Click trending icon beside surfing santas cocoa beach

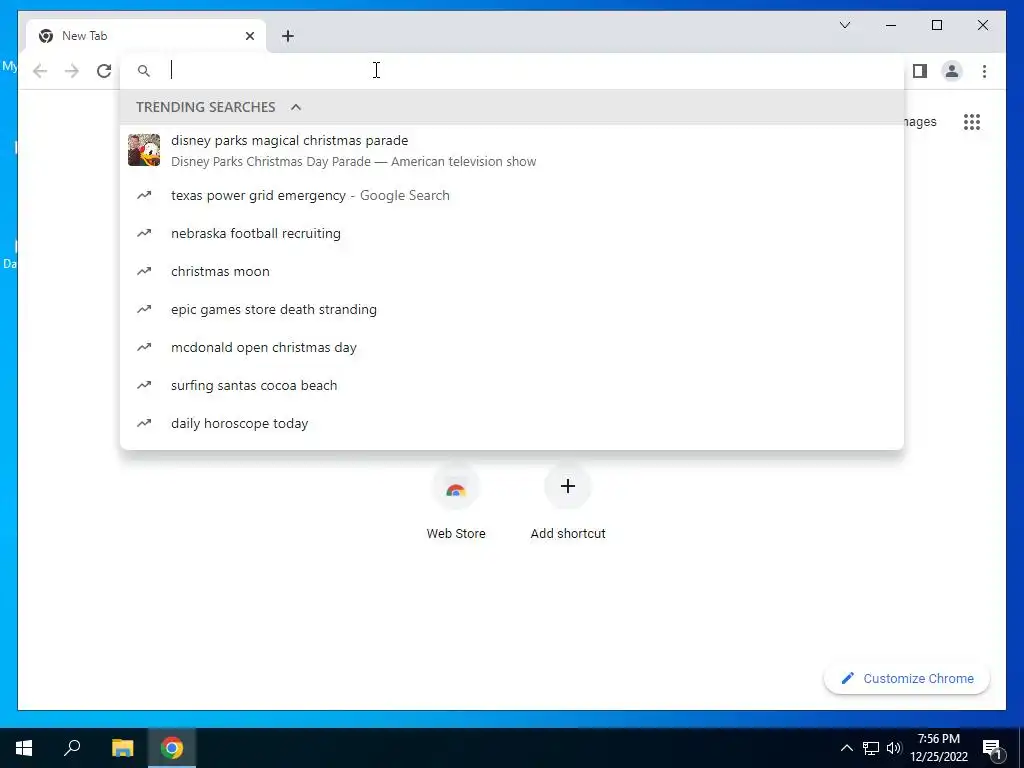tap(144, 385)
